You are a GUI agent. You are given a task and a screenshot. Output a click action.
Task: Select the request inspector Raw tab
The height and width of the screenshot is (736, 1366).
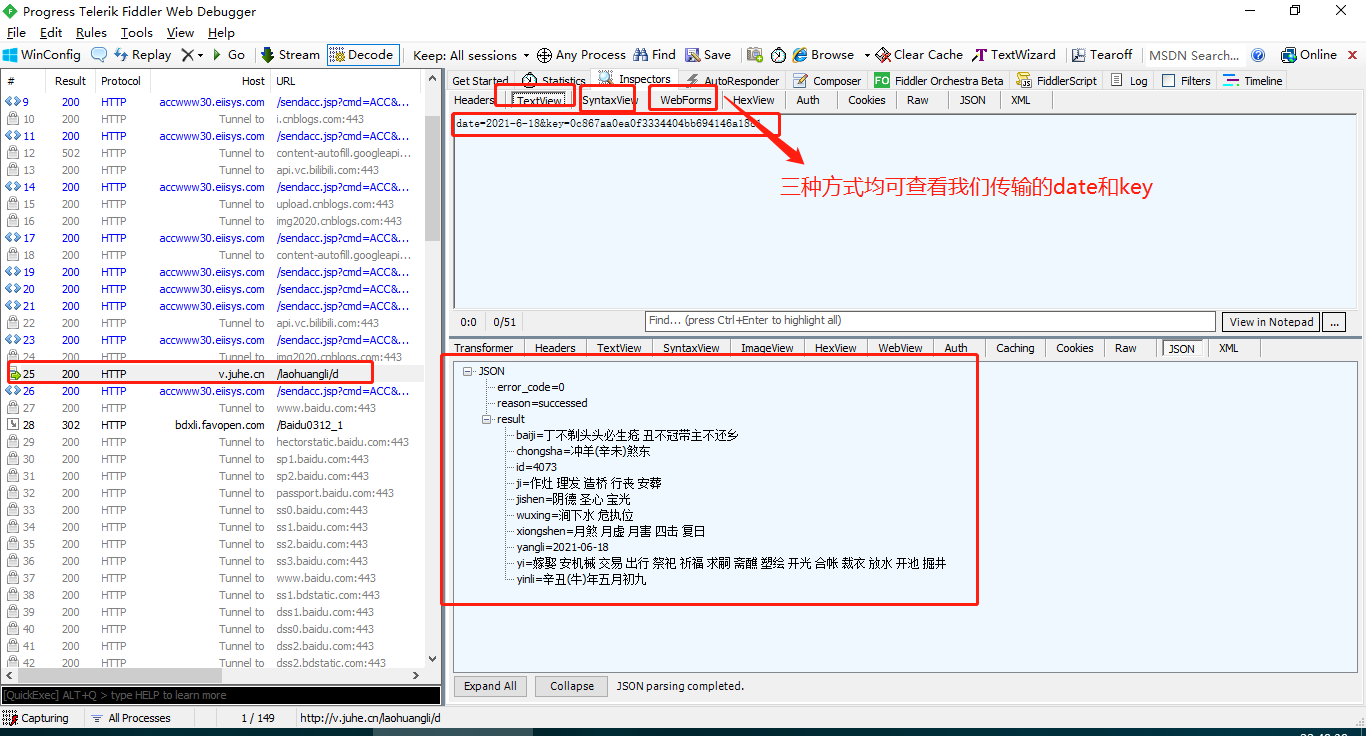click(918, 100)
